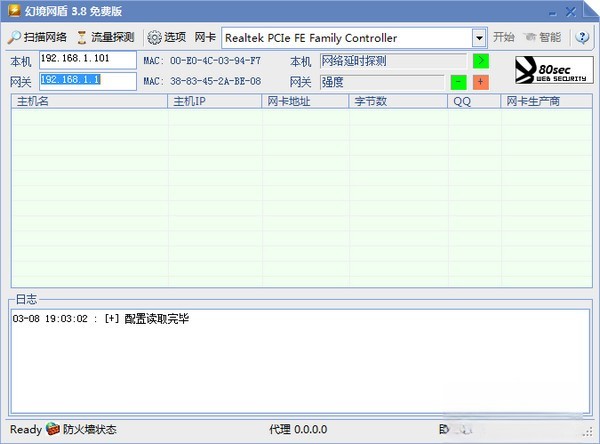600x444 pixels.
Task: Click the 网络延时探测 latency field
Action: 393,61
